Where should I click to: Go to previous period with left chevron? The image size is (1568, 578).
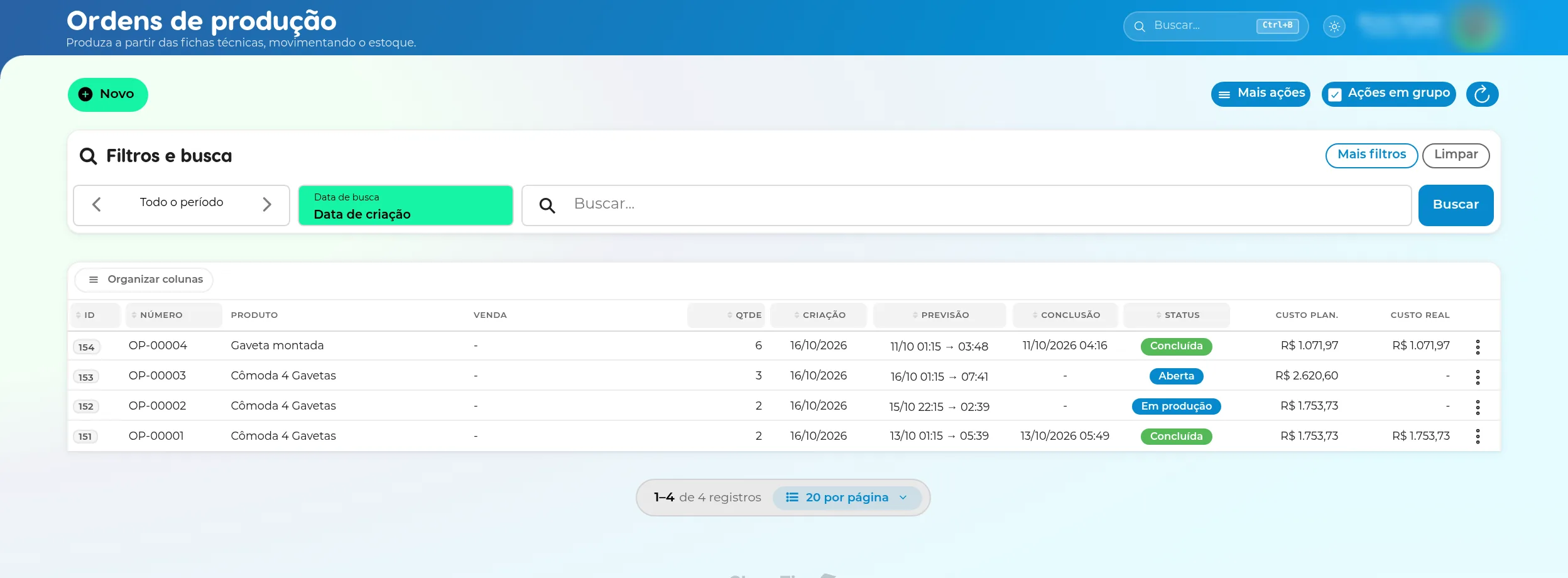(x=96, y=204)
